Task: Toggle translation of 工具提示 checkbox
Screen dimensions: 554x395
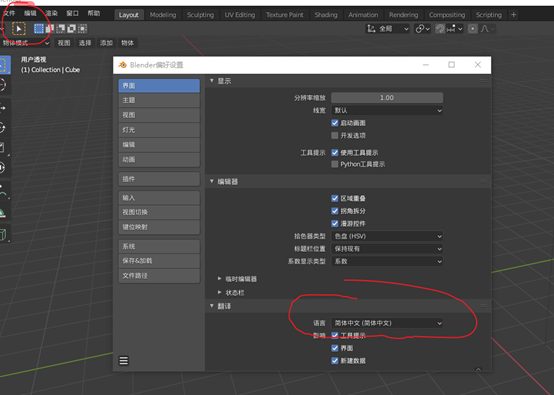Action: 335,335
